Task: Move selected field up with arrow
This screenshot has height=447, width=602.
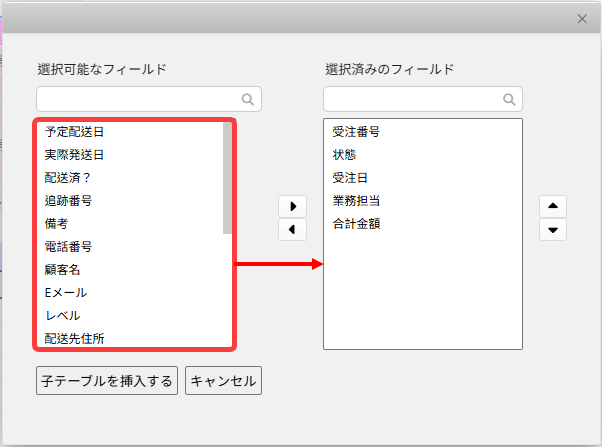Action: tap(553, 205)
